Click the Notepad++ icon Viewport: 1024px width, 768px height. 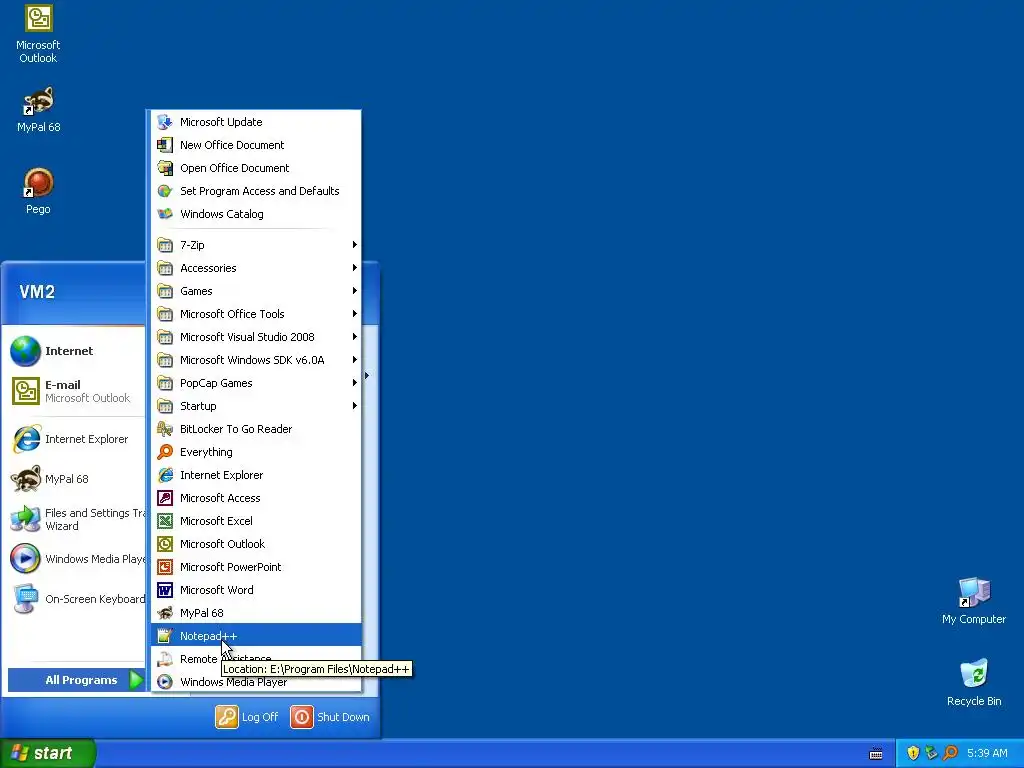tap(165, 635)
